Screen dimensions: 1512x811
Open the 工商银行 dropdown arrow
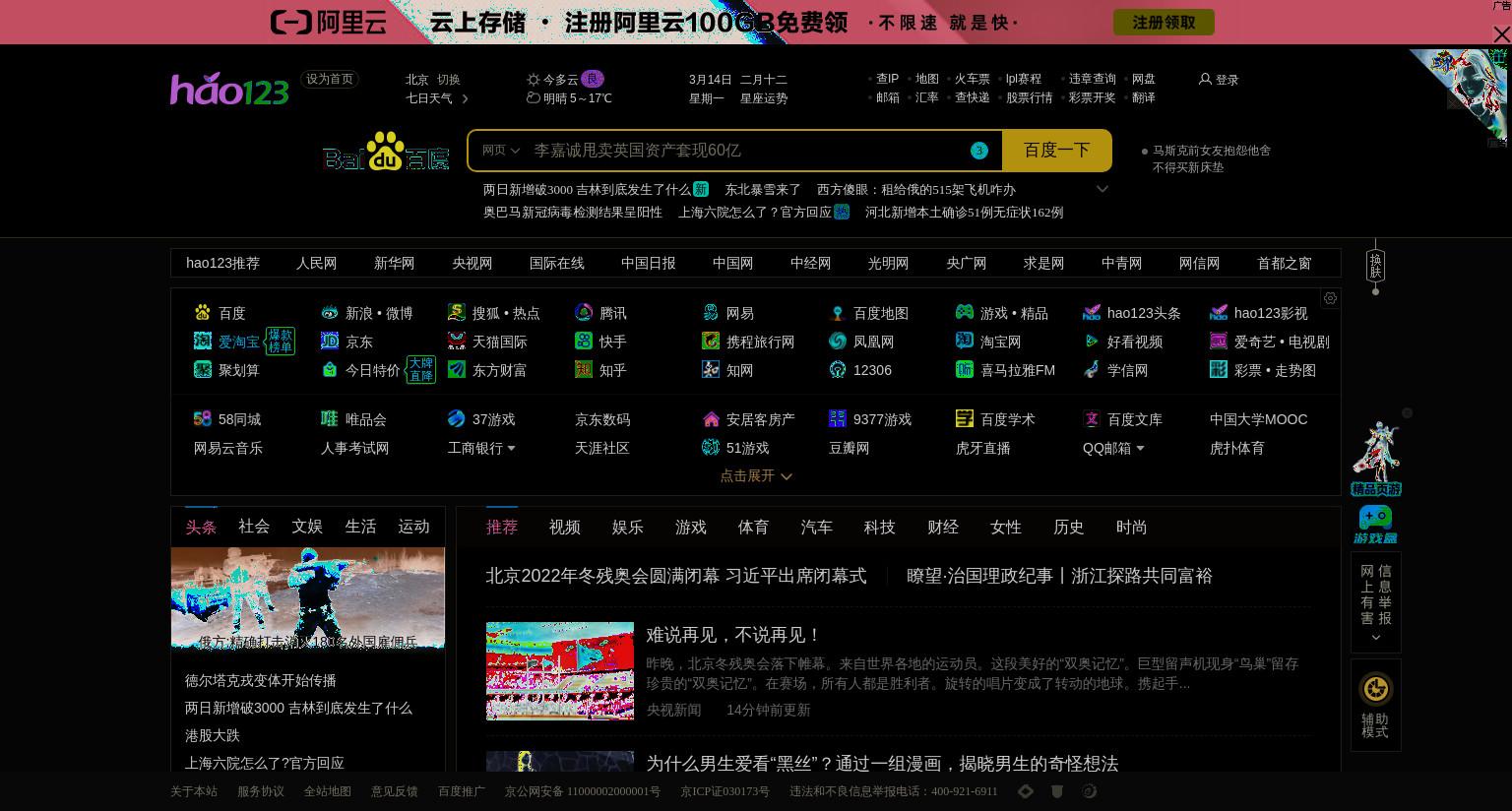click(511, 449)
